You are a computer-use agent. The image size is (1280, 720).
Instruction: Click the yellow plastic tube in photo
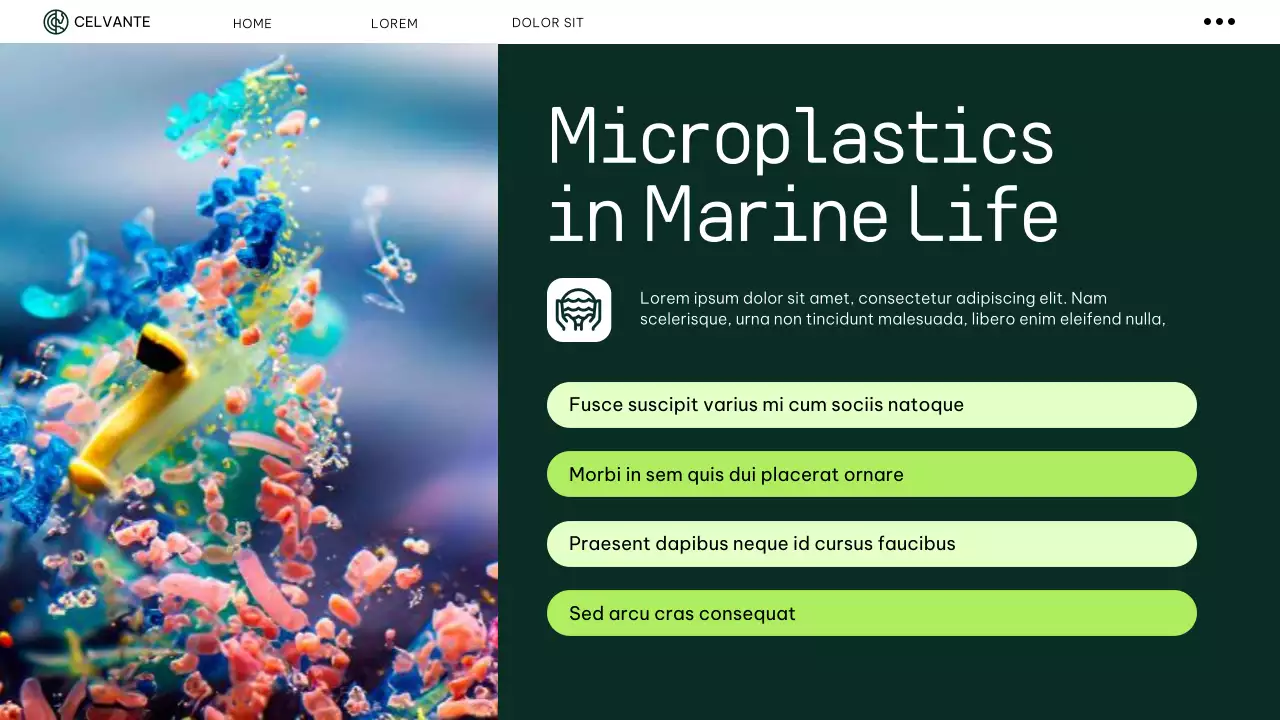(x=140, y=410)
